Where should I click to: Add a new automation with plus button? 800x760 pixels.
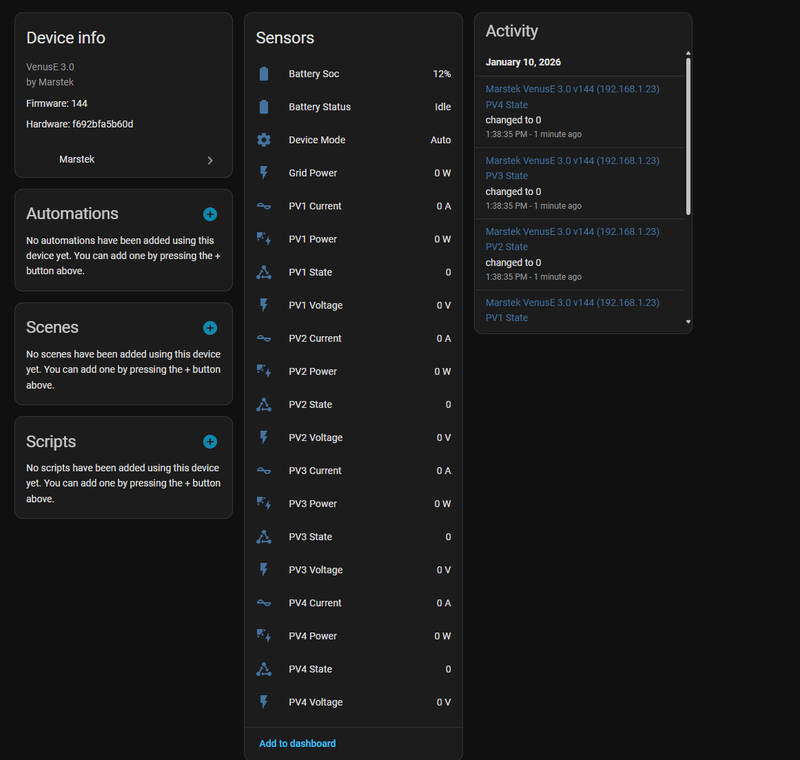(x=210, y=214)
